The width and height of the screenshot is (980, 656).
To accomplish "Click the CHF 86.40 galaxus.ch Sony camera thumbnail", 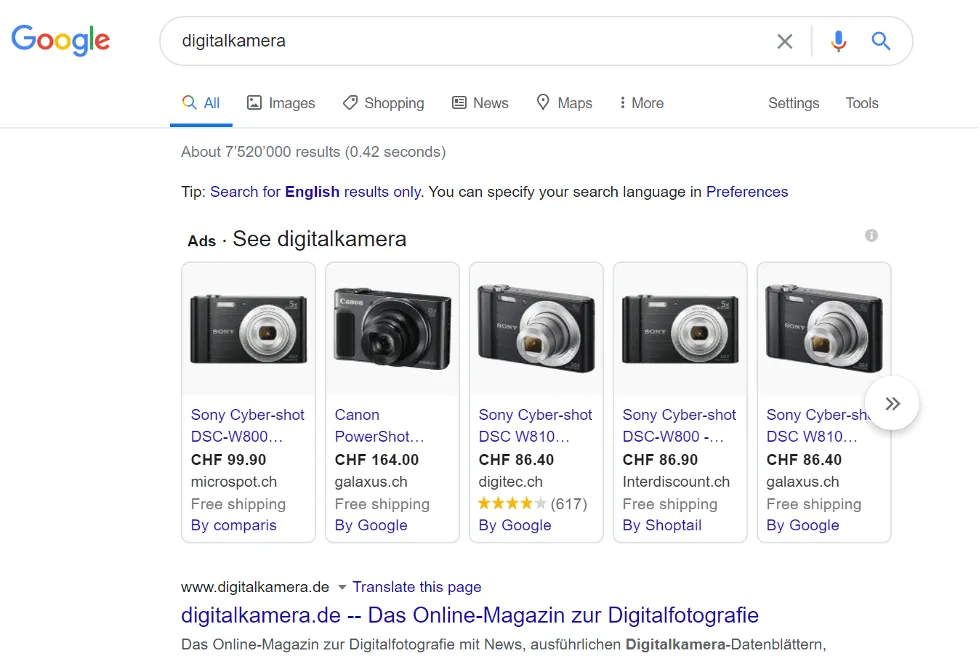I will pyautogui.click(x=824, y=329).
